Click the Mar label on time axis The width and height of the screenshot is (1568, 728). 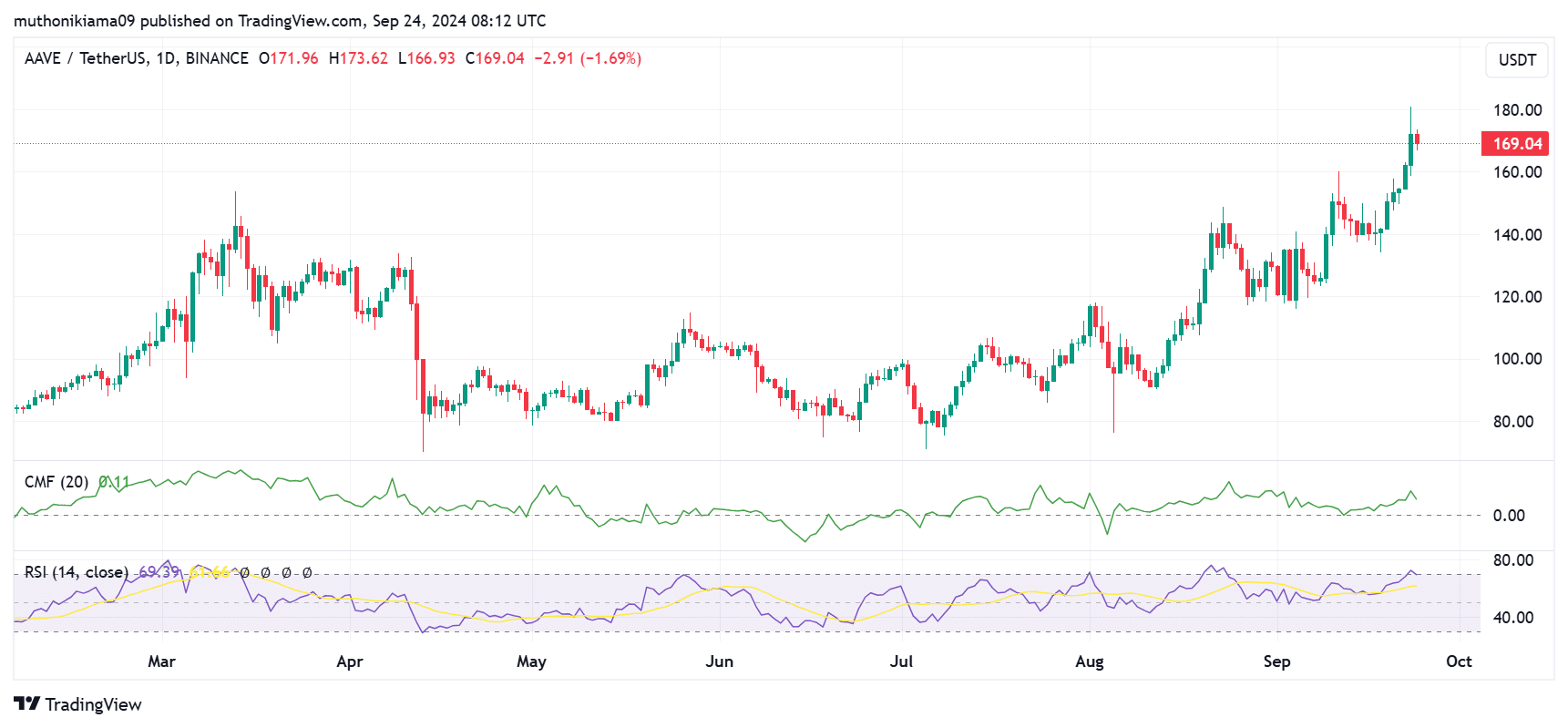point(161,661)
